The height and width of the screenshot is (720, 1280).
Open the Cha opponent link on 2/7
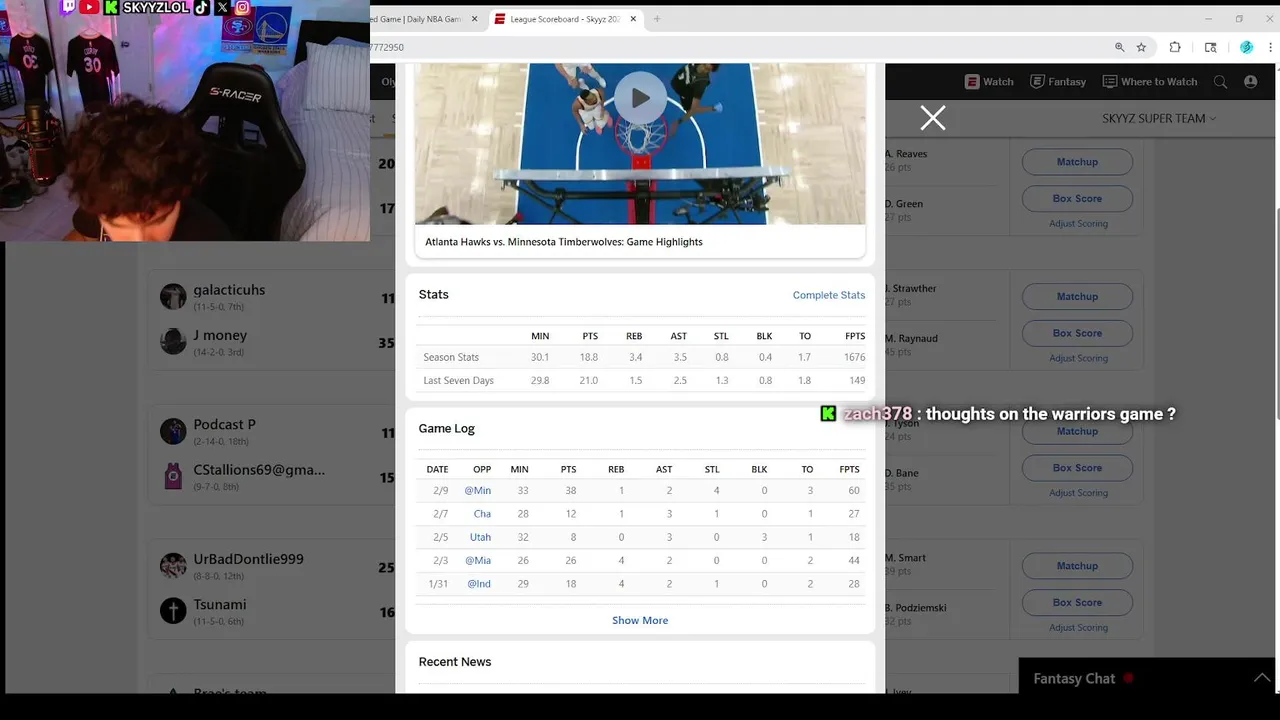point(482,514)
